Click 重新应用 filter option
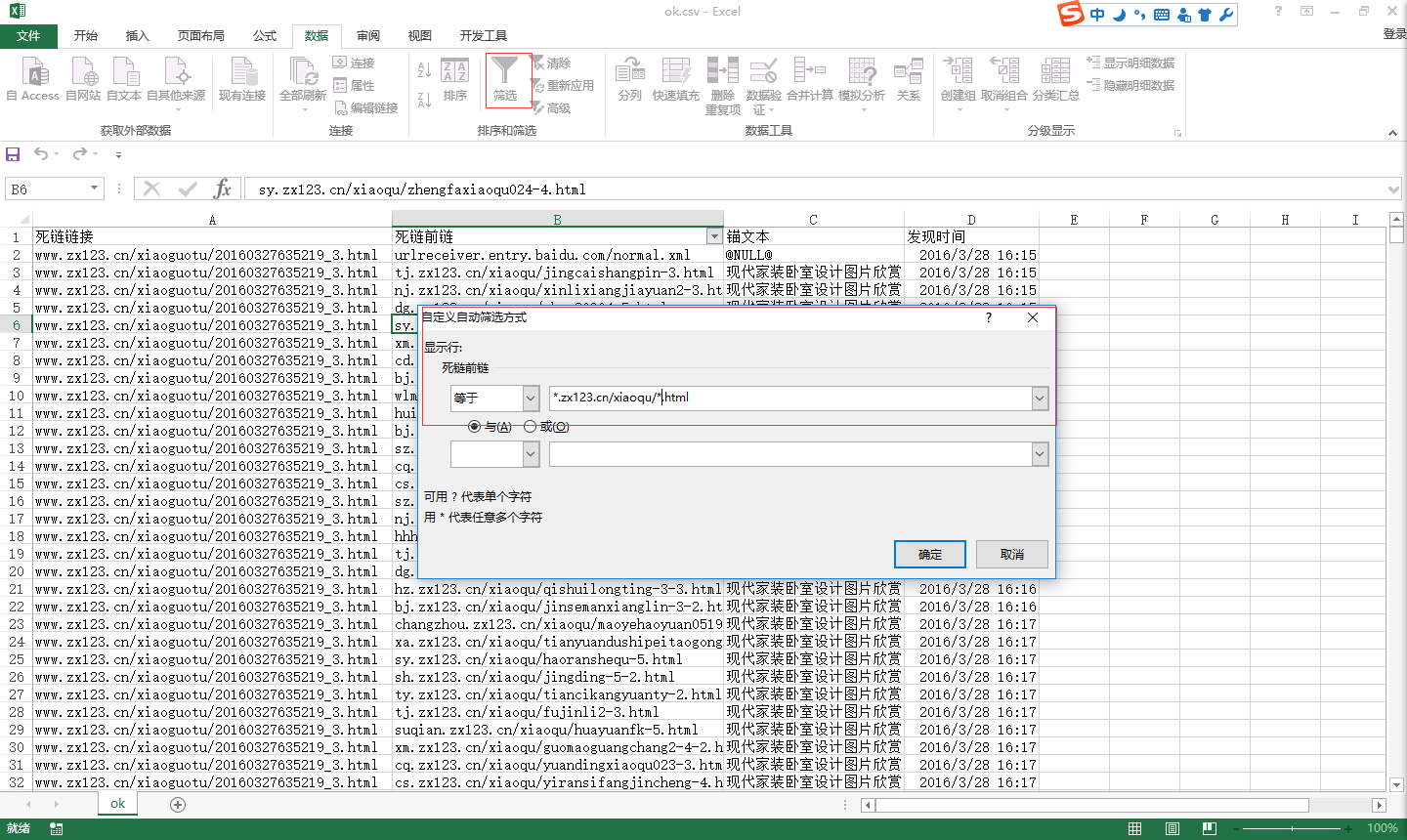 [x=564, y=85]
